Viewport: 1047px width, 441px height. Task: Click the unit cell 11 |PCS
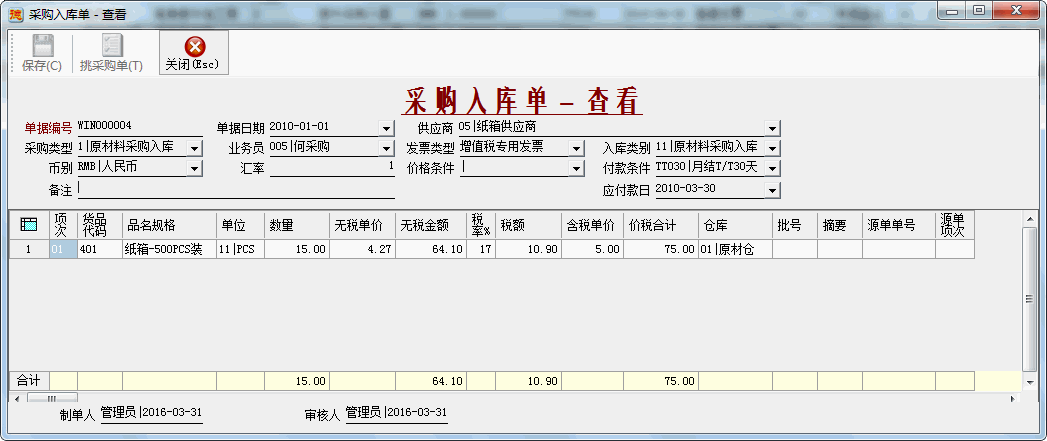coord(240,249)
